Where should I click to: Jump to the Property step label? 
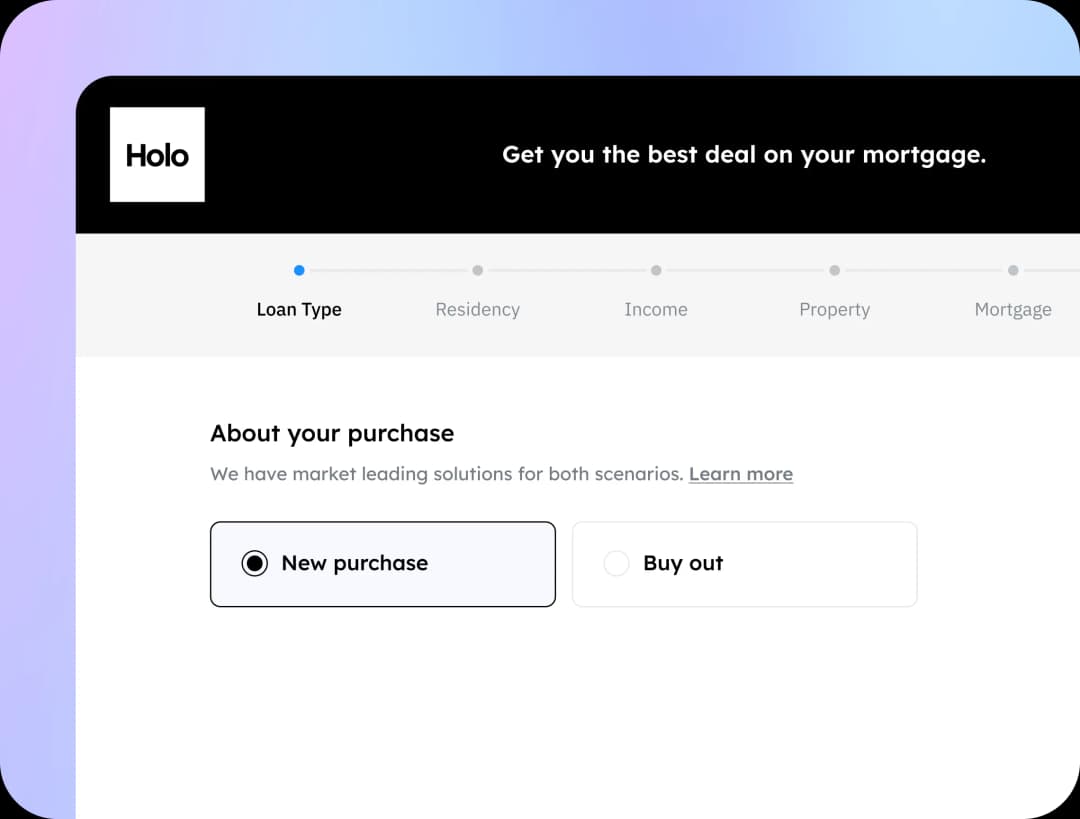pyautogui.click(x=835, y=310)
